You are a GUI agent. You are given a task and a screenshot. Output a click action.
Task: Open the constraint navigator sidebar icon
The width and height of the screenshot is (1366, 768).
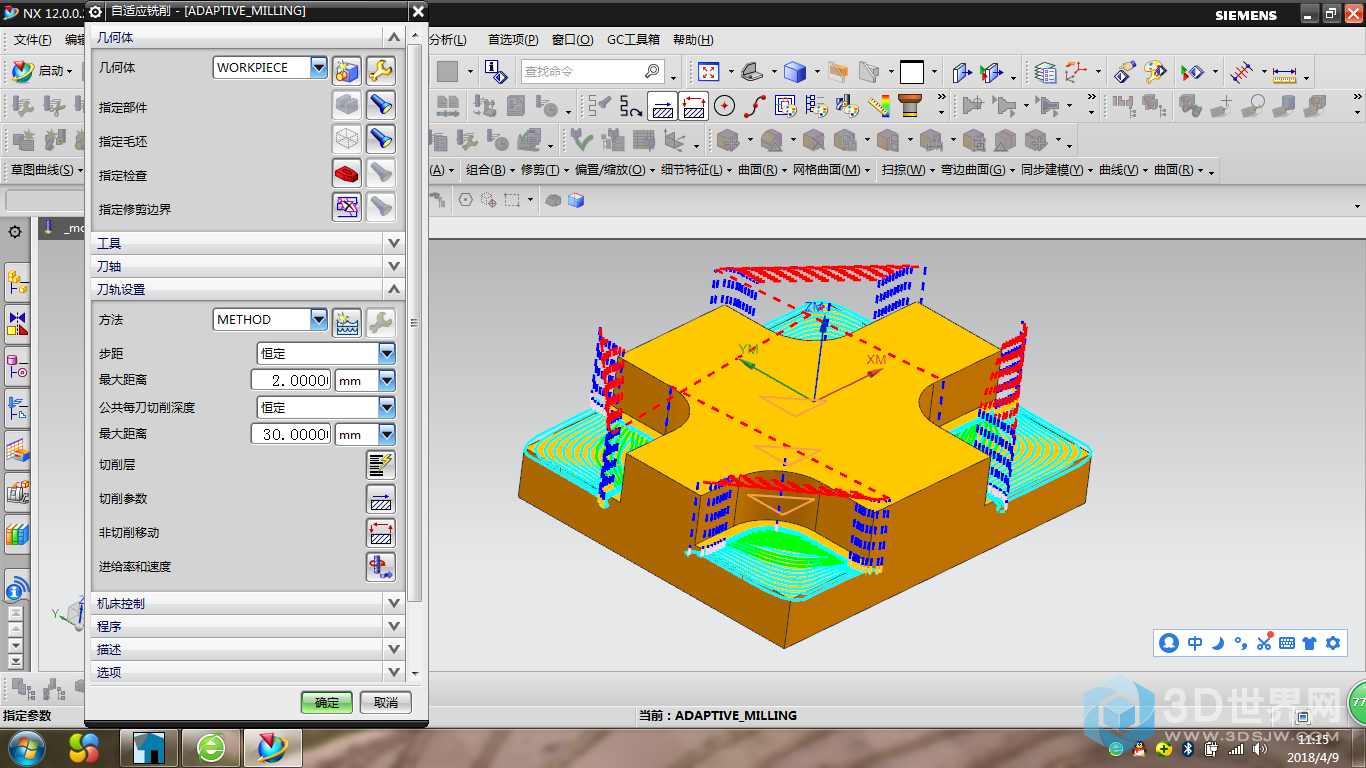pos(17,323)
